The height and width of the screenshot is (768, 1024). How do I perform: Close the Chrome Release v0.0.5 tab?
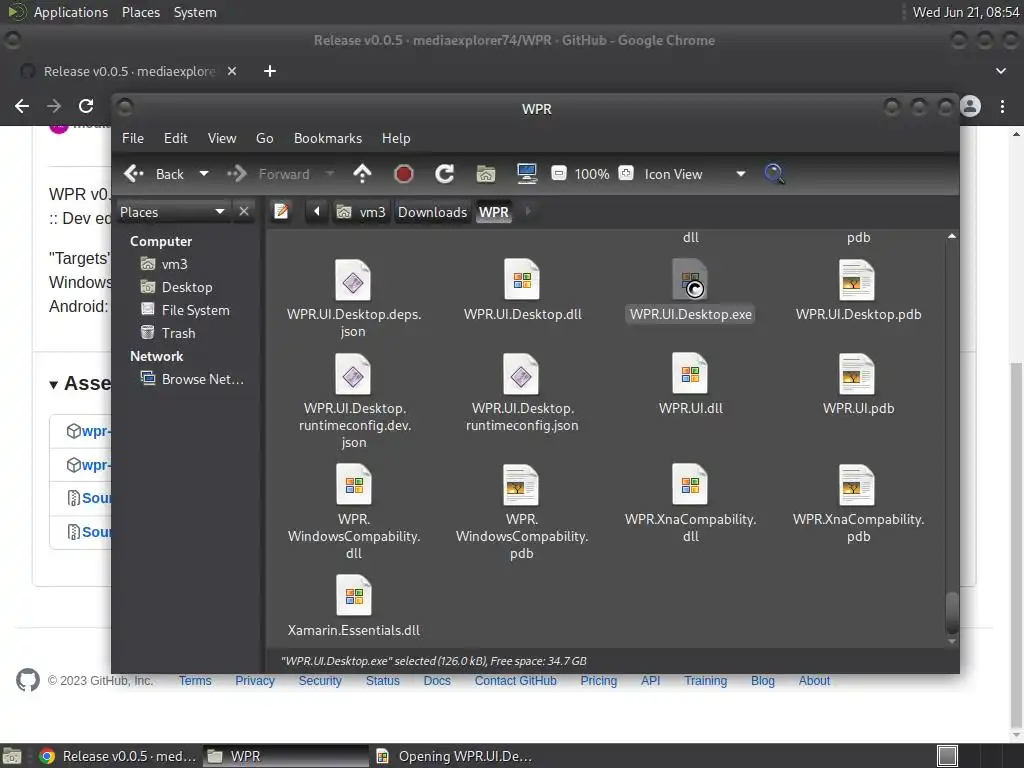(232, 71)
